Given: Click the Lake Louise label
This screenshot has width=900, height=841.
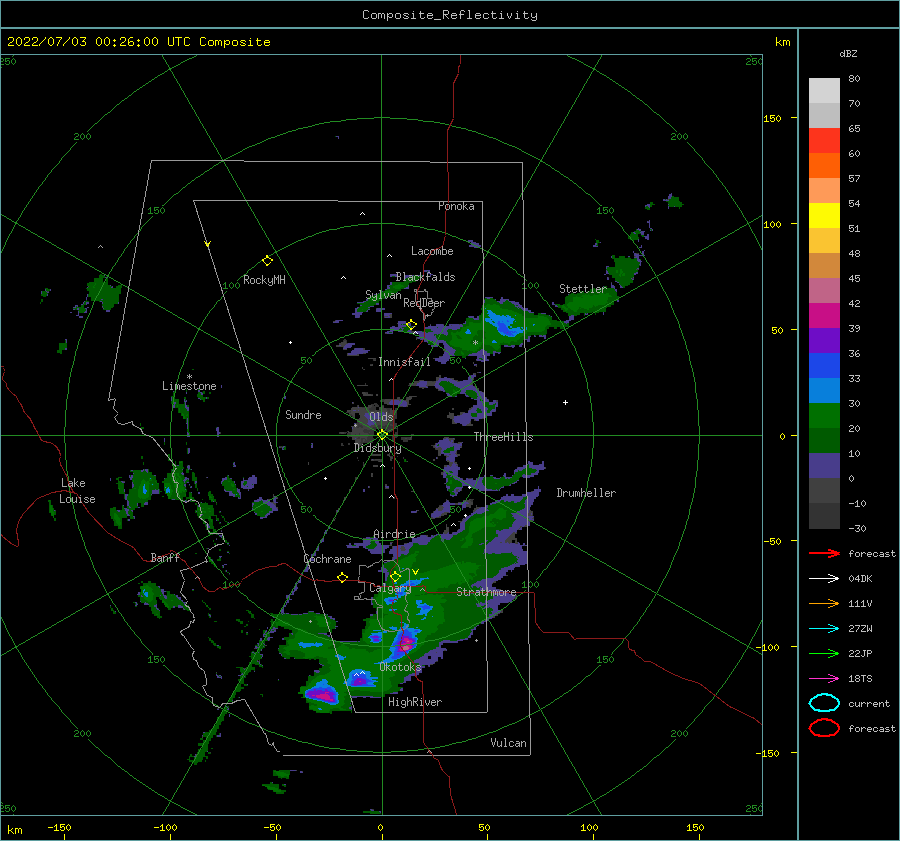Looking at the screenshot, I should (x=77, y=491).
